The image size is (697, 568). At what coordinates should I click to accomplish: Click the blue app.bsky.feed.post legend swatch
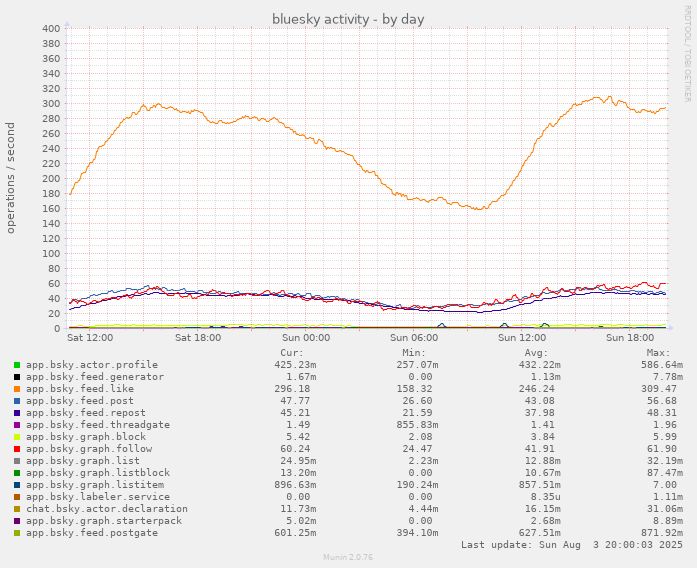(17, 401)
